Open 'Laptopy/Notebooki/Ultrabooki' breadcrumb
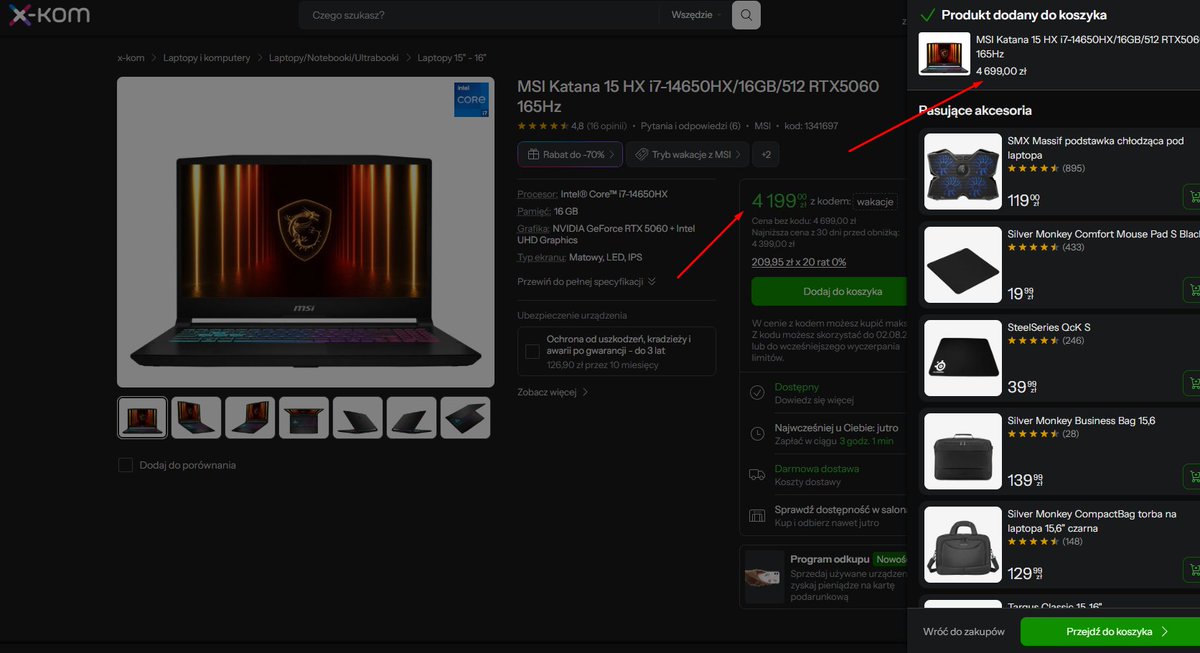Image resolution: width=1200 pixels, height=653 pixels. (334, 58)
